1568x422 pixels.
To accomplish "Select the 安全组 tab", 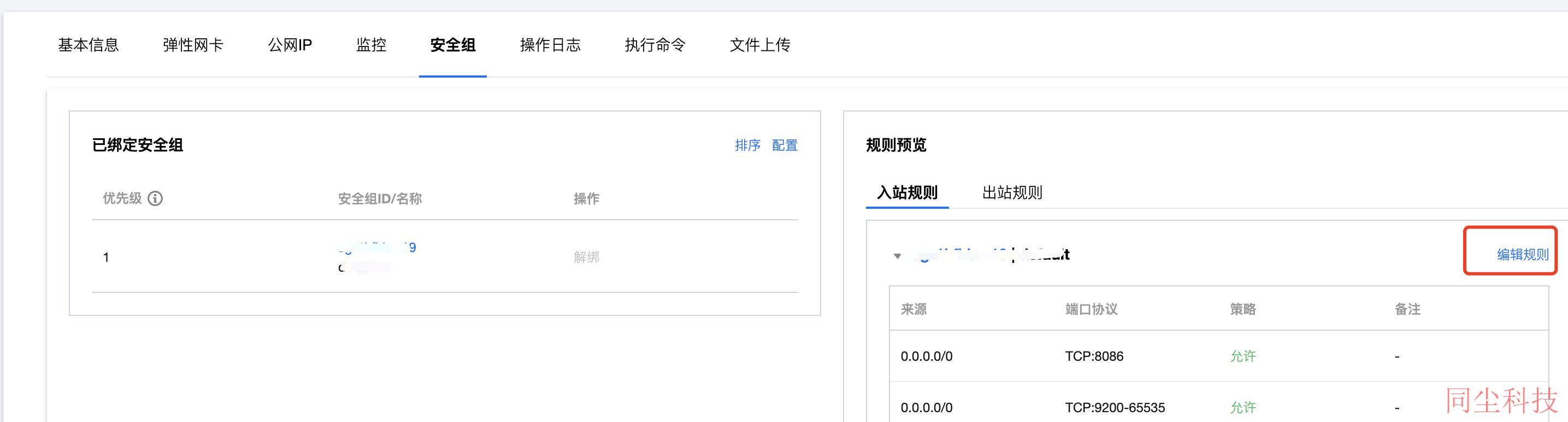I will [453, 45].
